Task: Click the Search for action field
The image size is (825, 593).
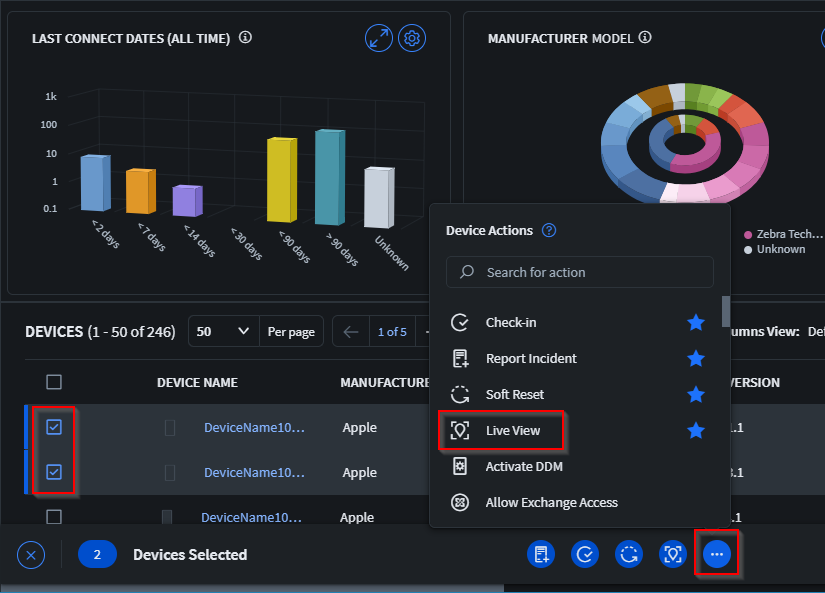Action: click(580, 272)
